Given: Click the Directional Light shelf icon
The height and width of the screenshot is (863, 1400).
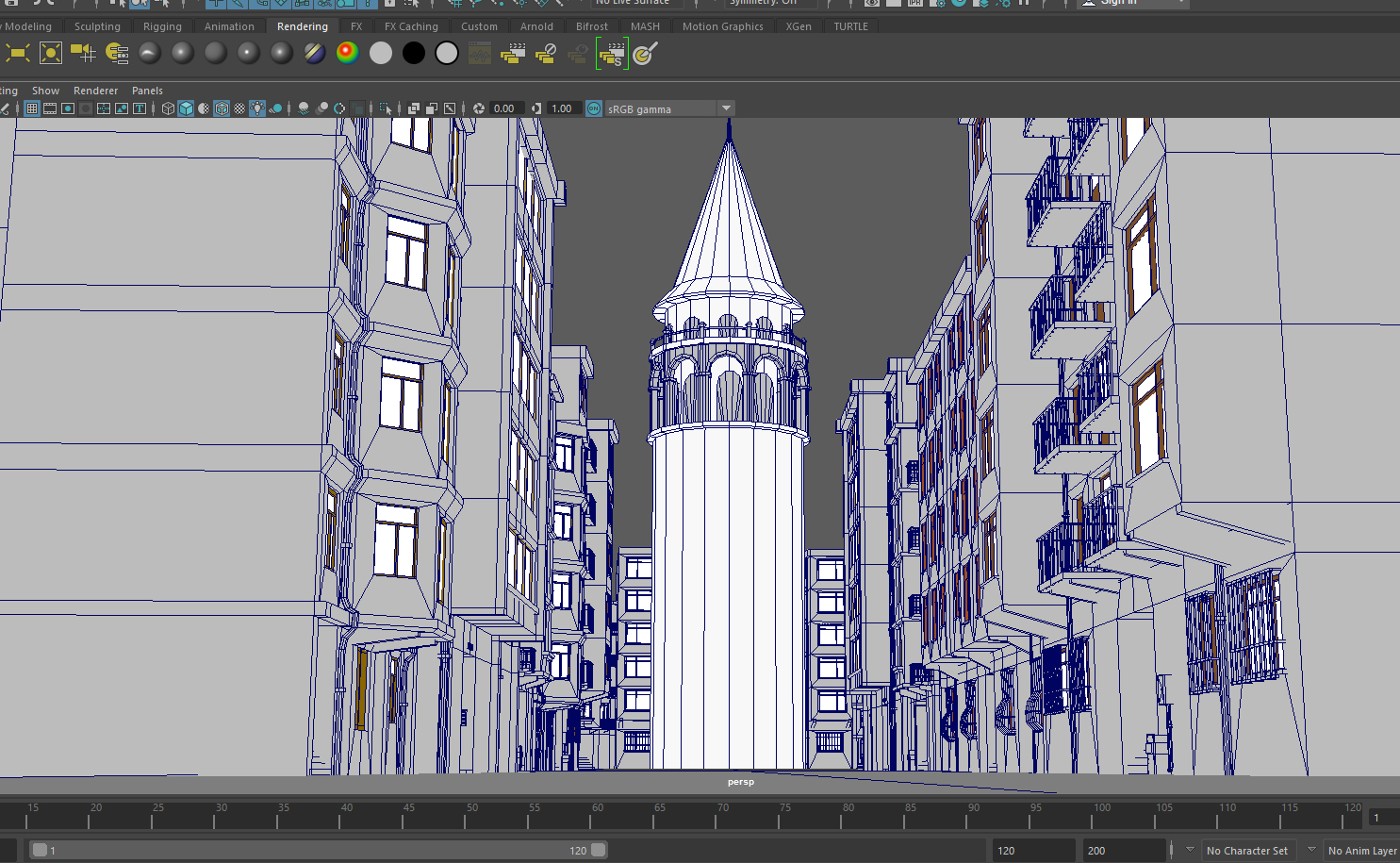Looking at the screenshot, I should point(51,54).
